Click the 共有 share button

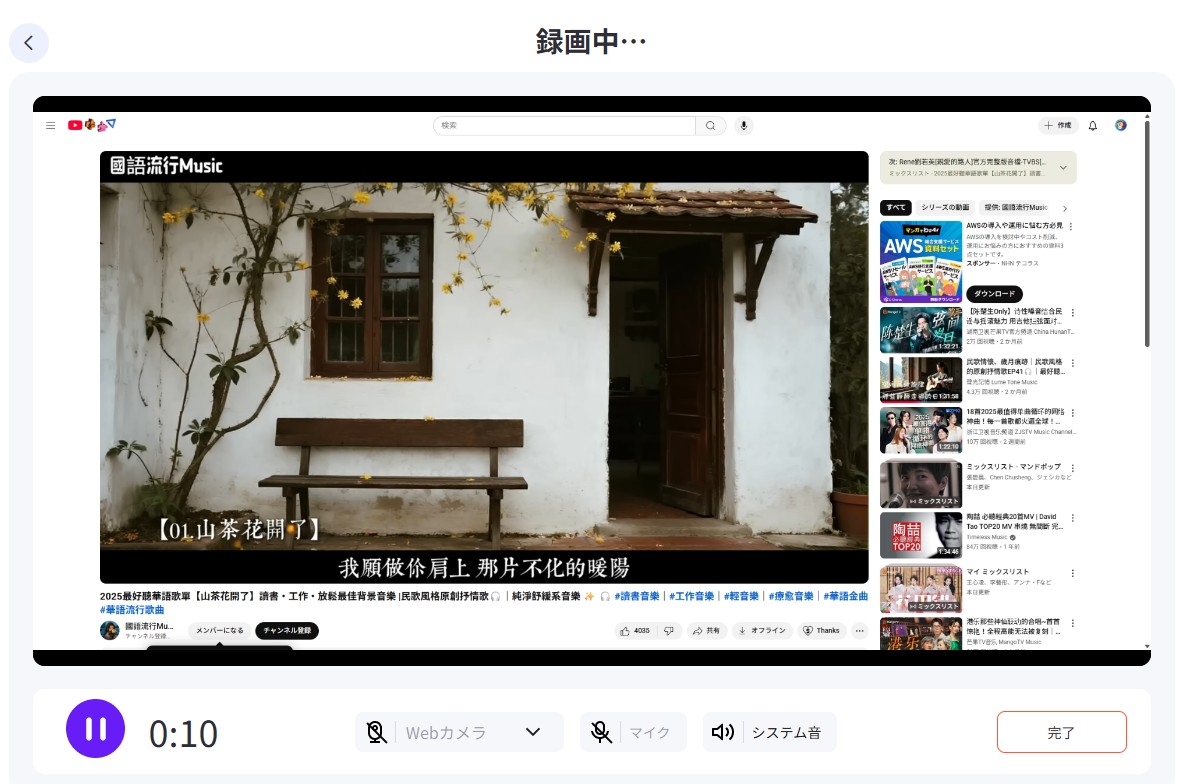click(706, 630)
